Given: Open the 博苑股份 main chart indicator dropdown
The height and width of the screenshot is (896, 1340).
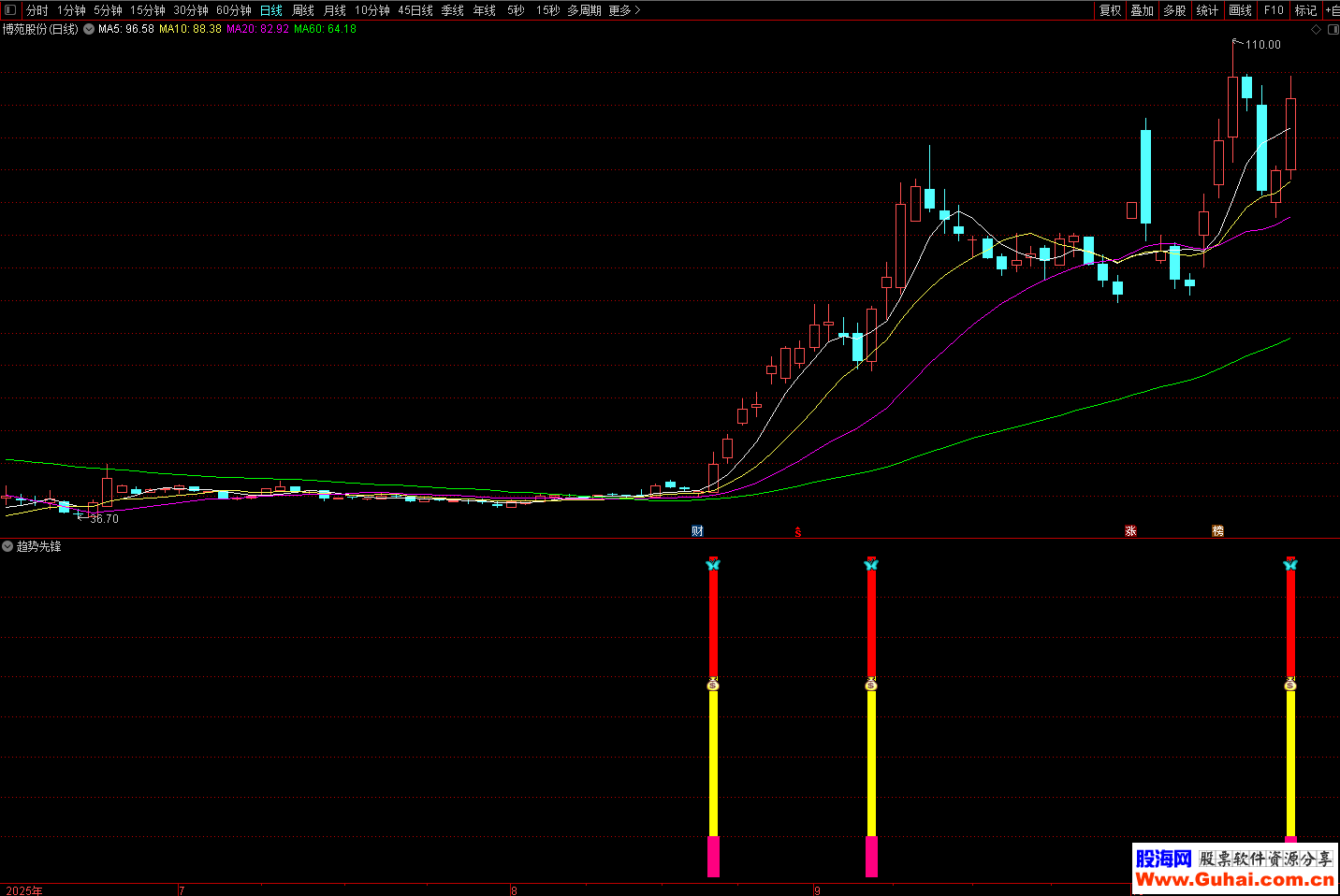Looking at the screenshot, I should click(89, 30).
